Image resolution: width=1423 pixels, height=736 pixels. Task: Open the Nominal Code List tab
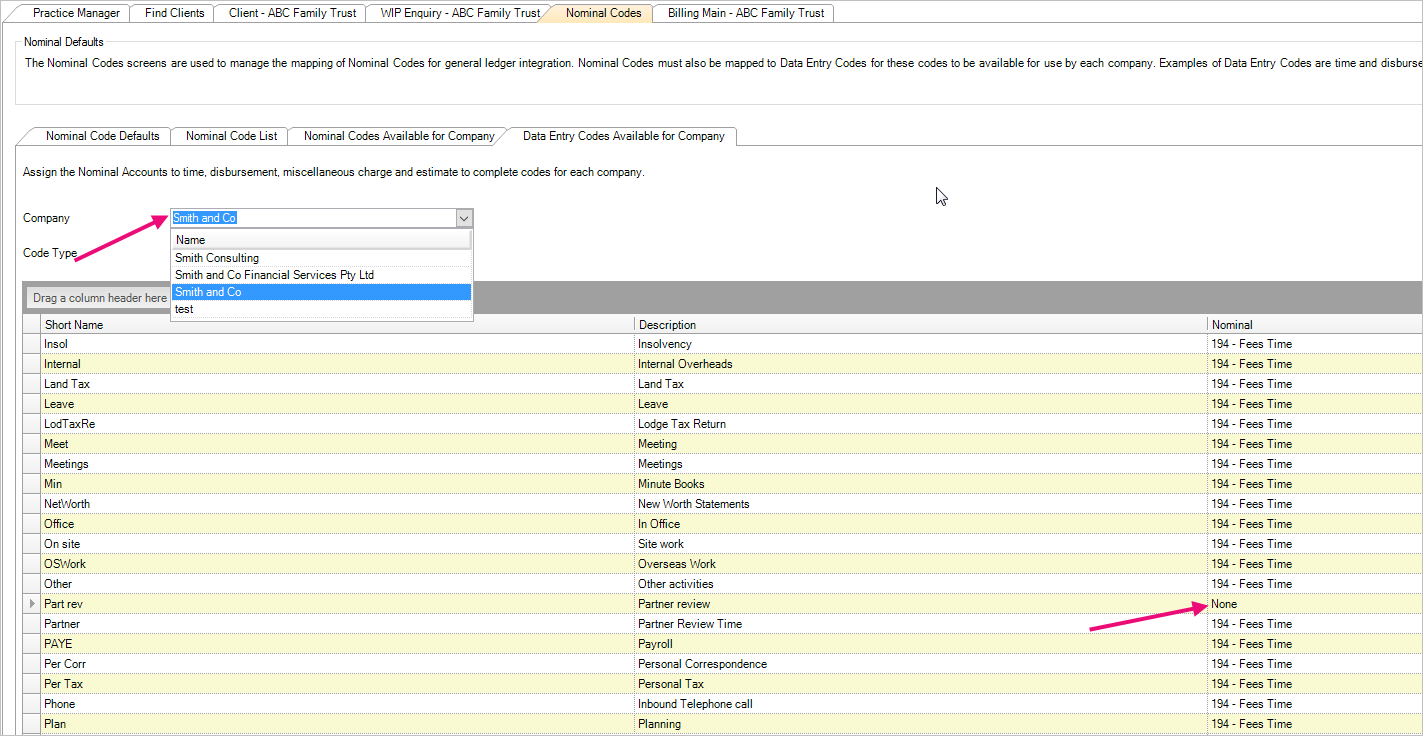point(229,136)
